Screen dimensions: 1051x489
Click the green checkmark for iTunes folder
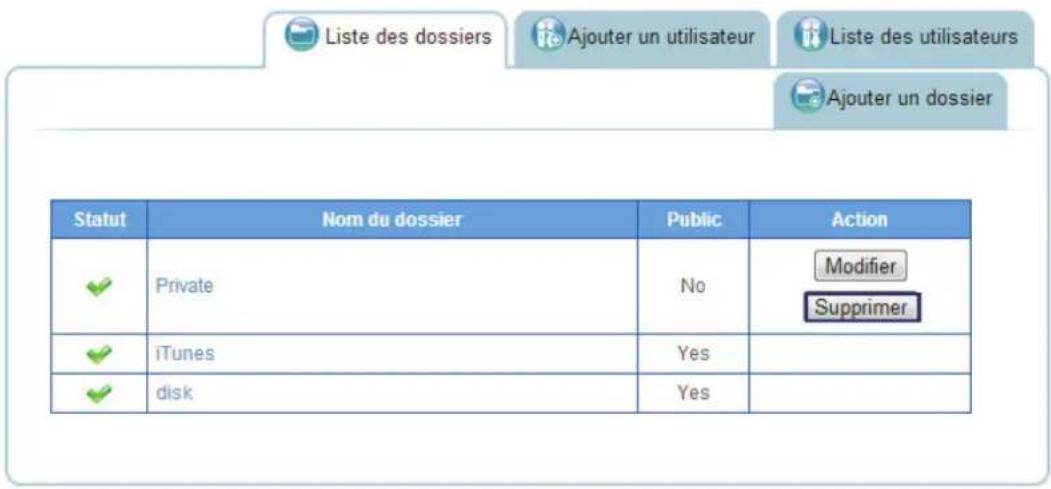[x=98, y=353]
